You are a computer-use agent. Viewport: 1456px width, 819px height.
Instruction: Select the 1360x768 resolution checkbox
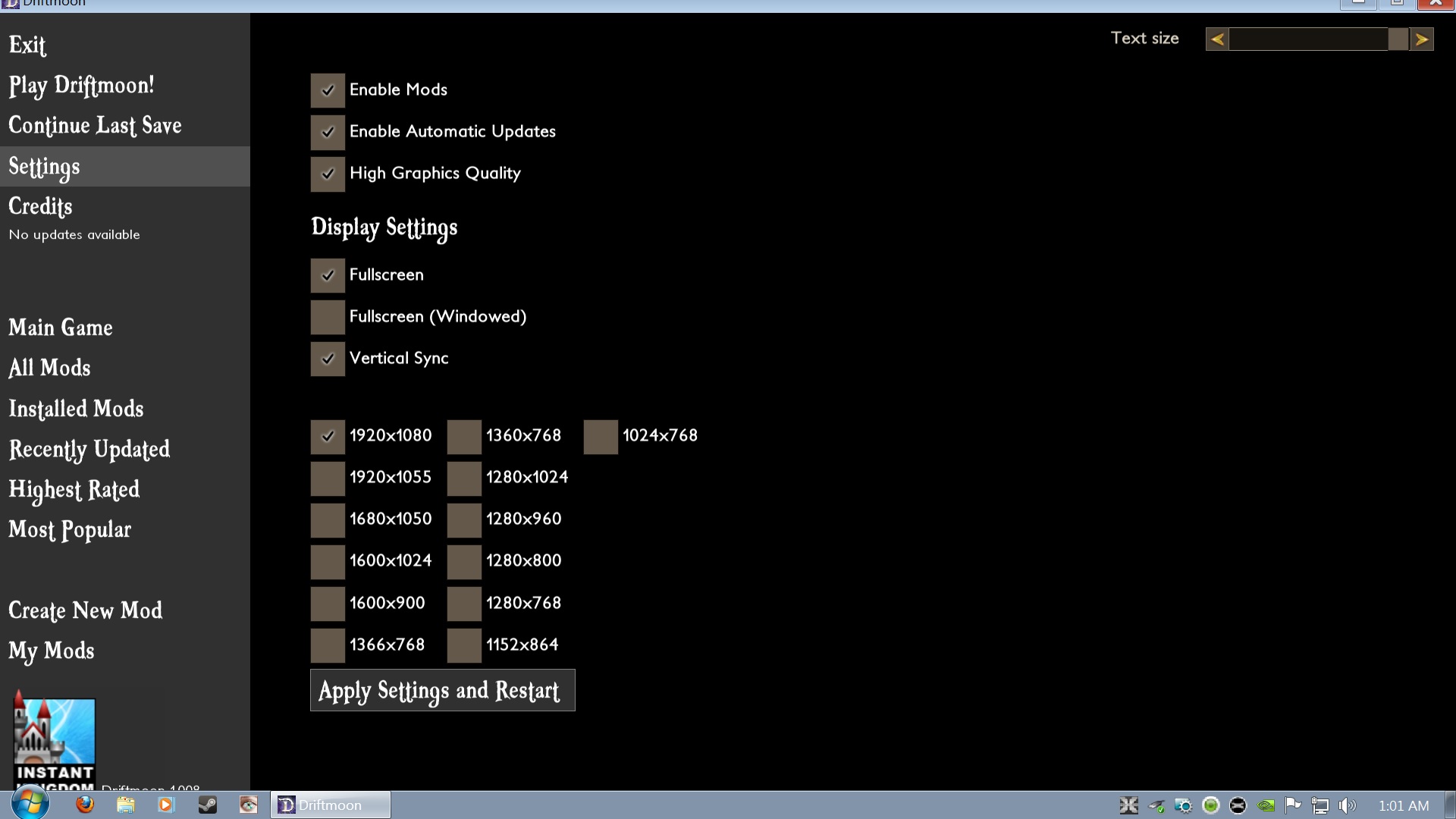[x=464, y=437]
